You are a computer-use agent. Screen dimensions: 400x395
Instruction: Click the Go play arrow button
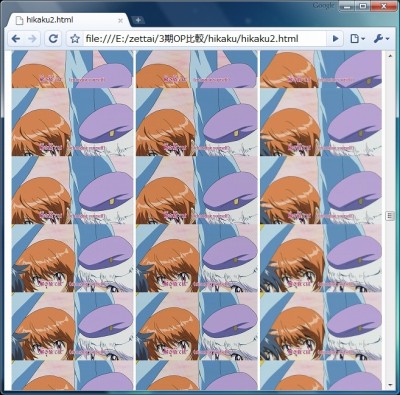(x=336, y=39)
